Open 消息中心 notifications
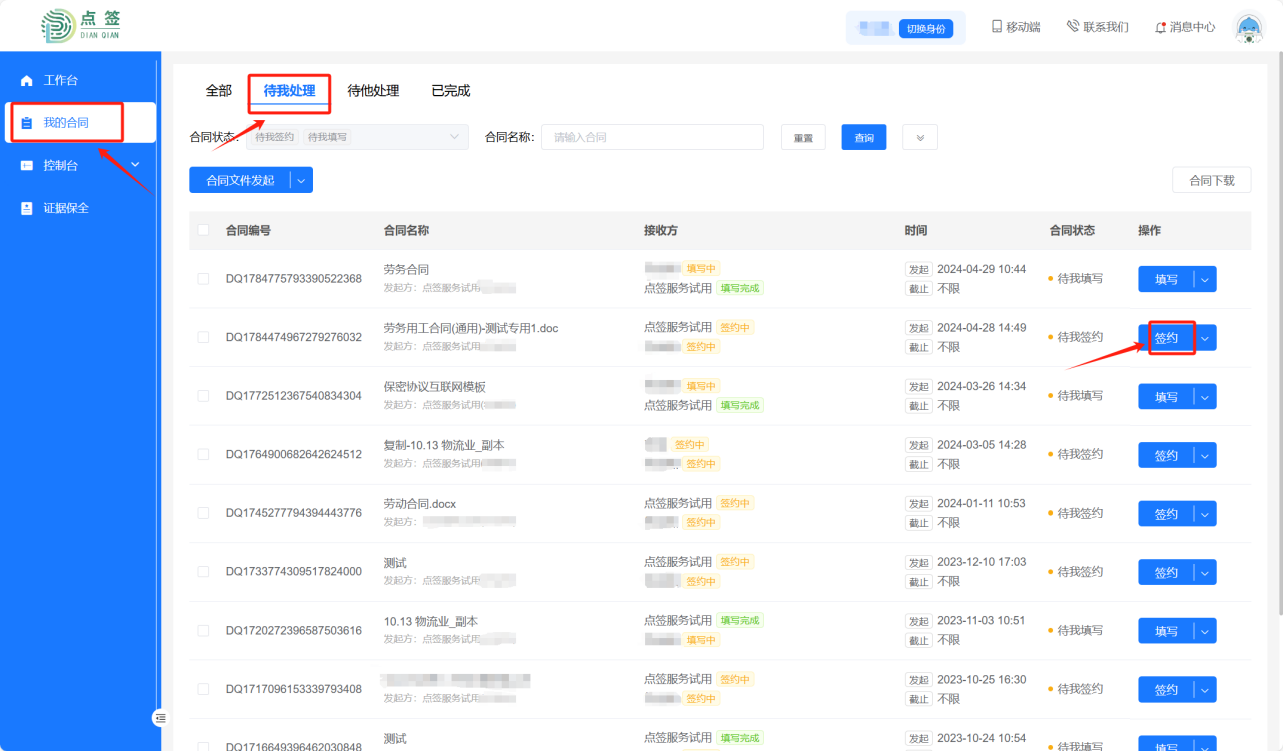 [1185, 27]
